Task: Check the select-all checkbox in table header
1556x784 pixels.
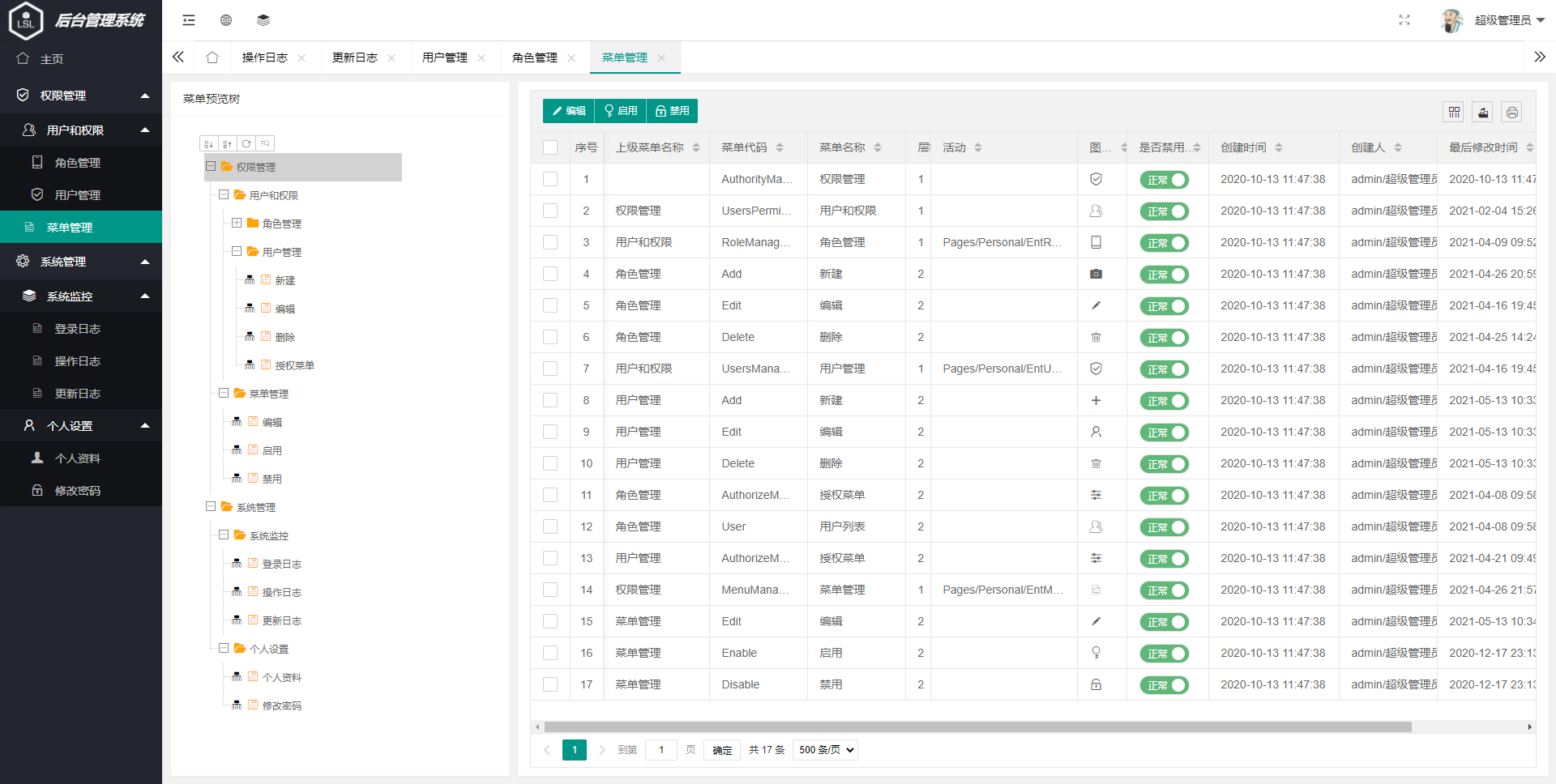Action: point(550,147)
